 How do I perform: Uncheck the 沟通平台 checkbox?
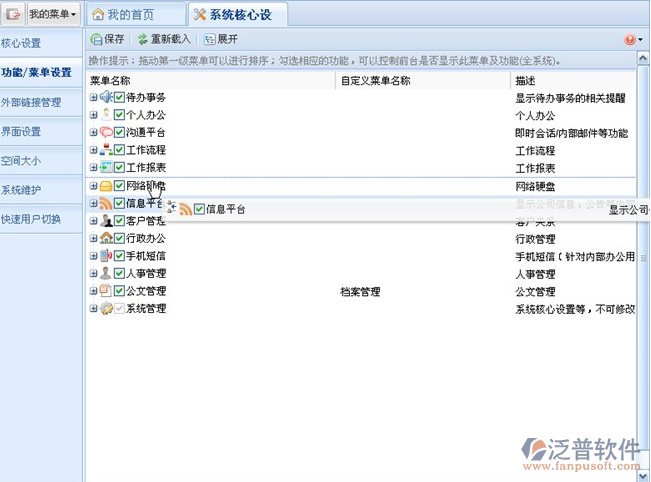pyautogui.click(x=119, y=132)
